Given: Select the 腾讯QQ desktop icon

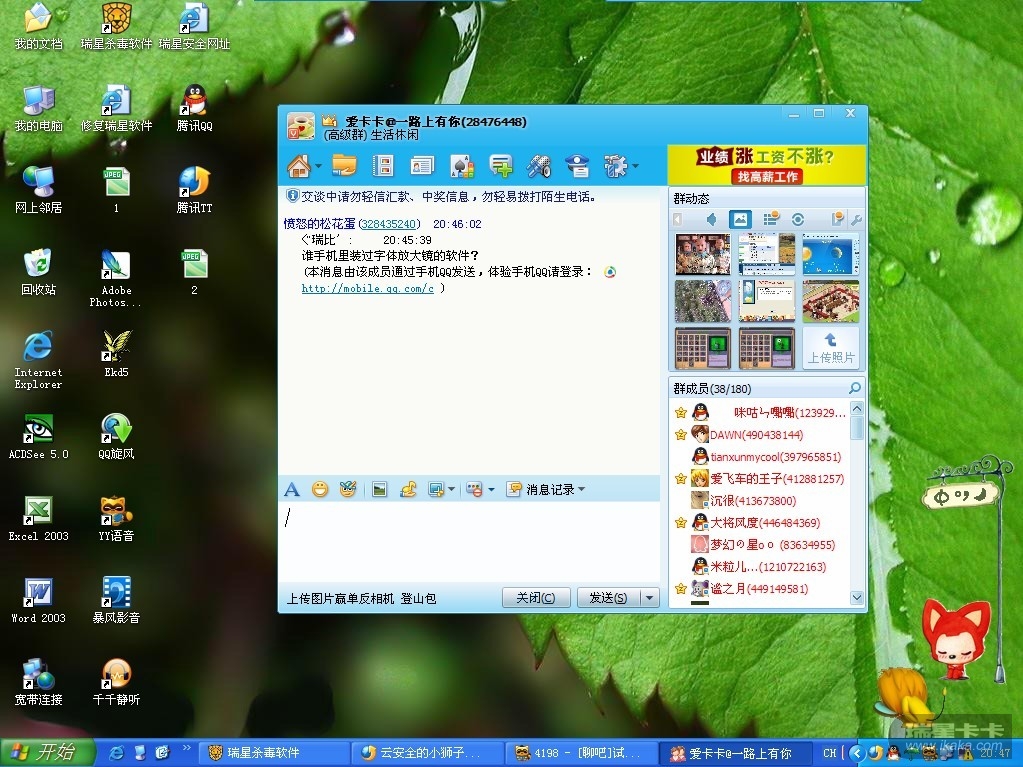Looking at the screenshot, I should click(x=194, y=108).
